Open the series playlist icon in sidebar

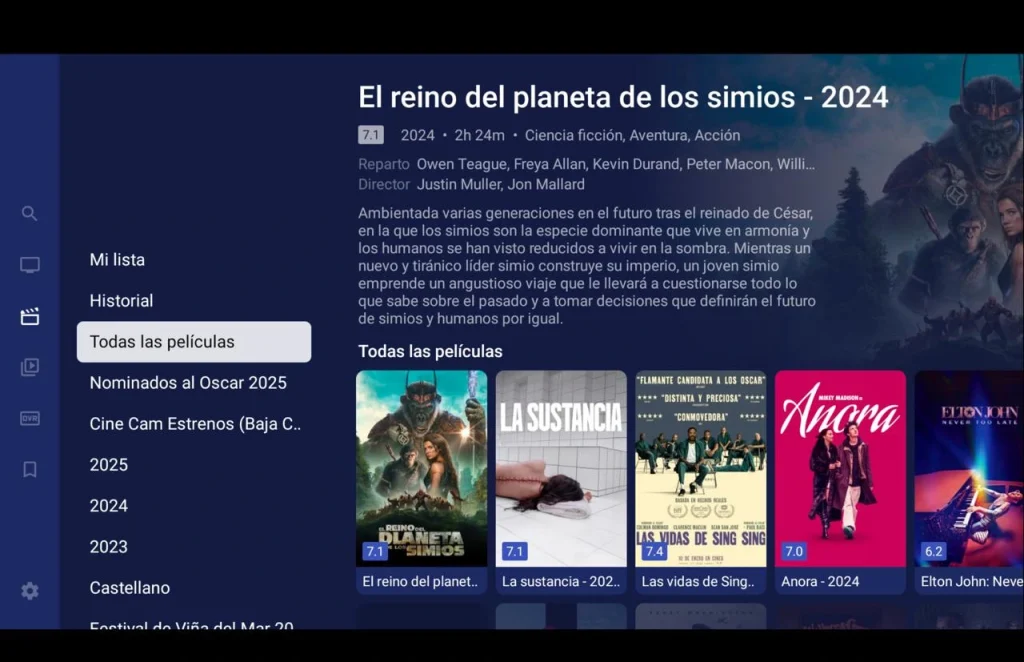coord(29,367)
